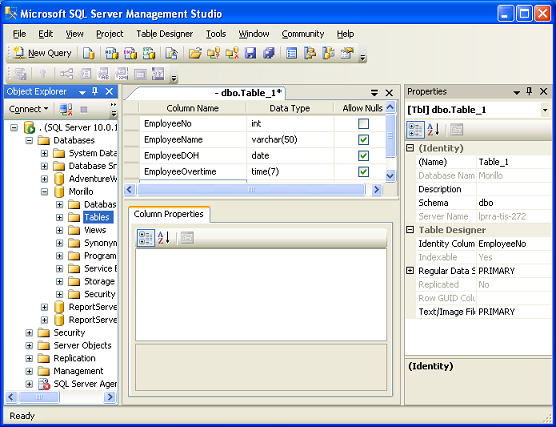556x427 pixels.
Task: Select the dbo.Table_1 document tab
Action: click(209, 93)
